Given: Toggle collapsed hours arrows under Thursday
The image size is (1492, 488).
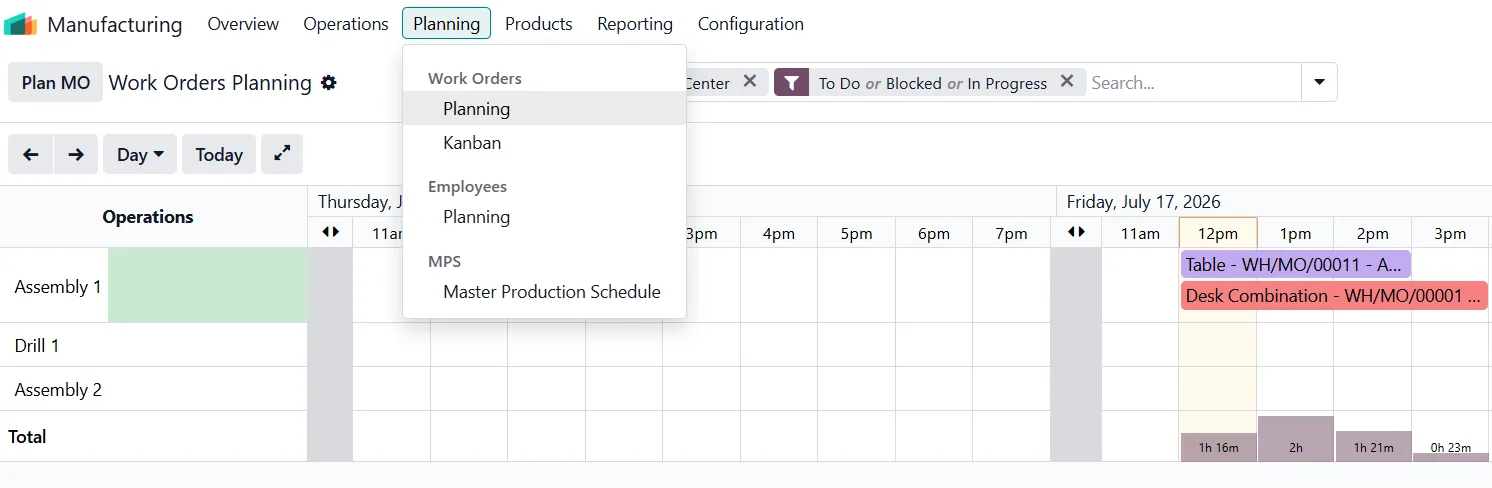Looking at the screenshot, I should tap(330, 232).
